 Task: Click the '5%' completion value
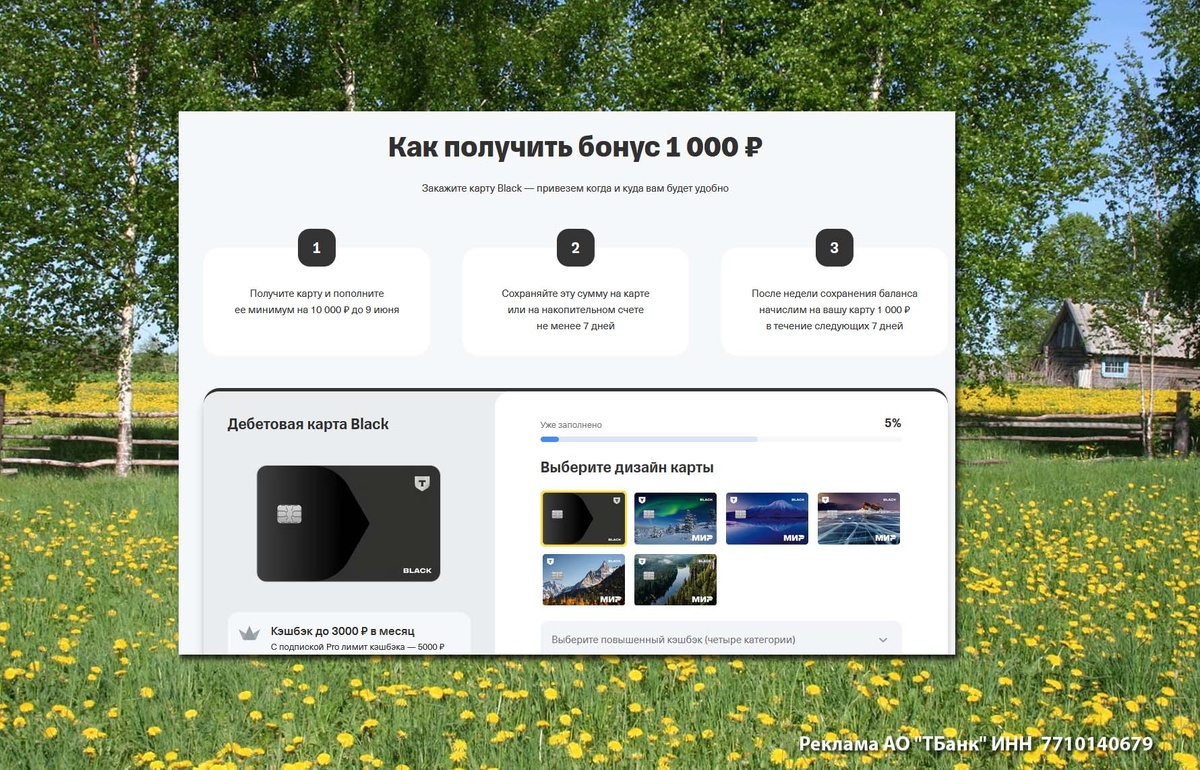pyautogui.click(x=892, y=423)
